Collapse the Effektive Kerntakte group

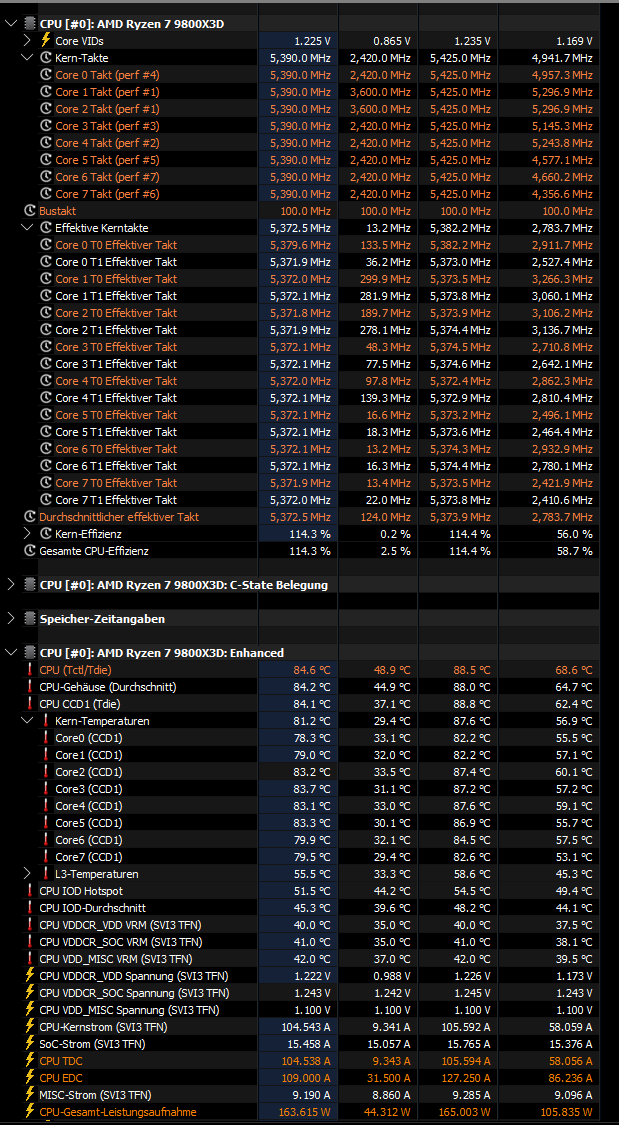click(27, 227)
